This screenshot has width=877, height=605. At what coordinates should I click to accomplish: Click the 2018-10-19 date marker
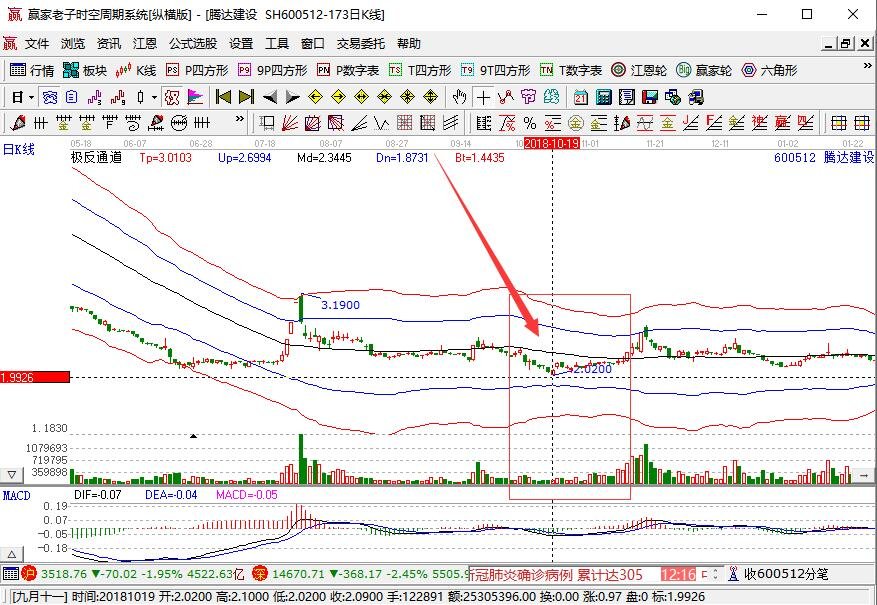point(551,144)
